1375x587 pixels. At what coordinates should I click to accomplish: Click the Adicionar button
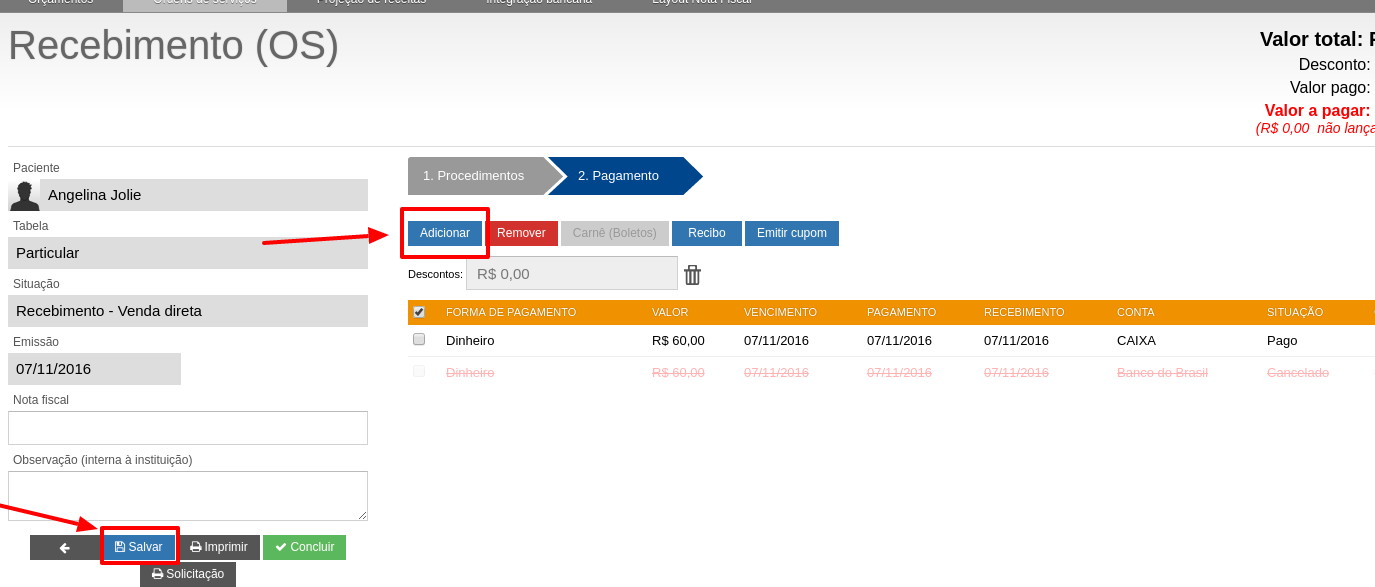point(445,233)
